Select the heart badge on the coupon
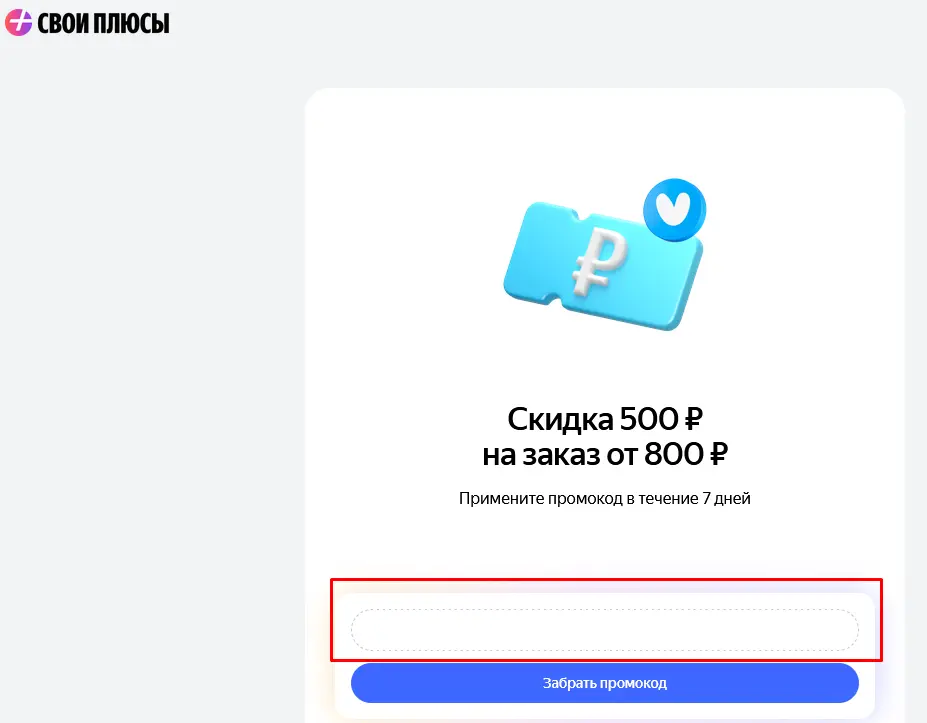This screenshot has height=723, width=927. click(x=675, y=209)
